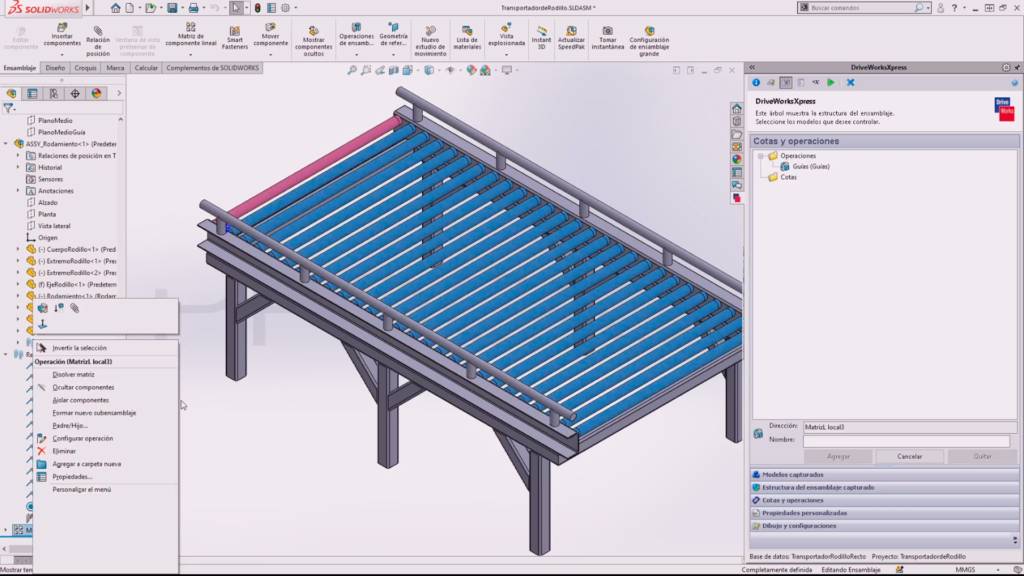Choose Eliminar from context menu

105,451
